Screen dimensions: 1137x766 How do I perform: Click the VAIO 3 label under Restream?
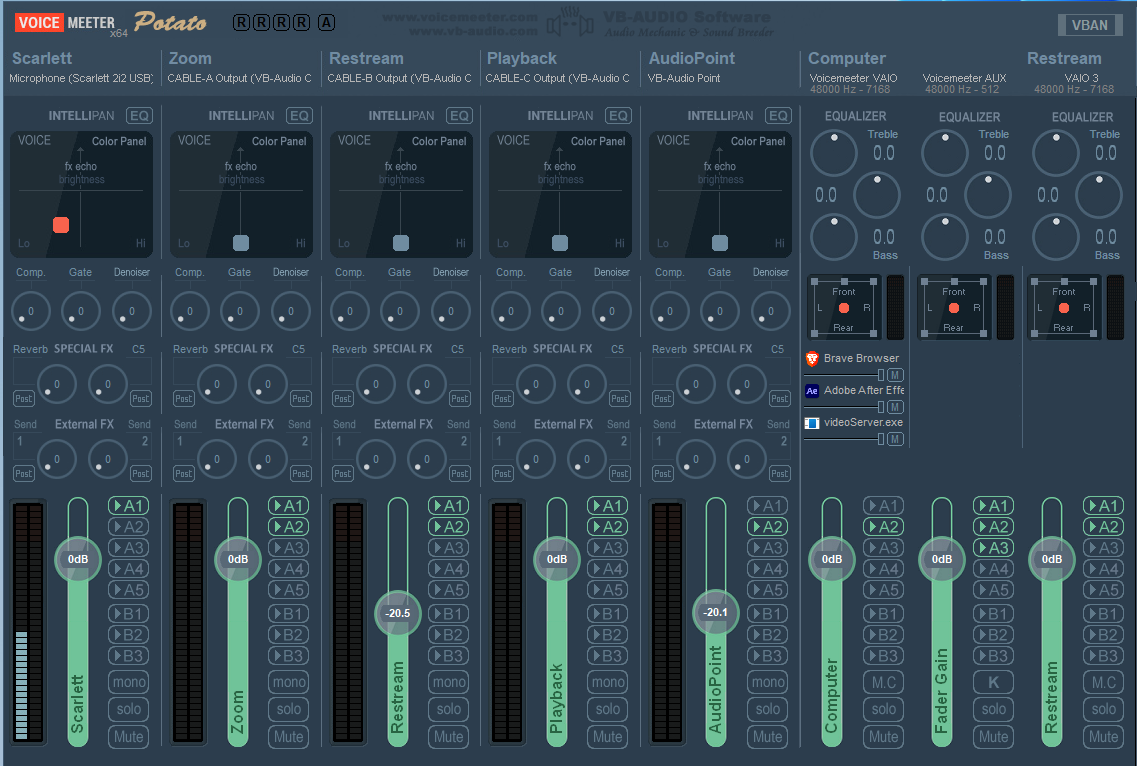(x=1081, y=78)
